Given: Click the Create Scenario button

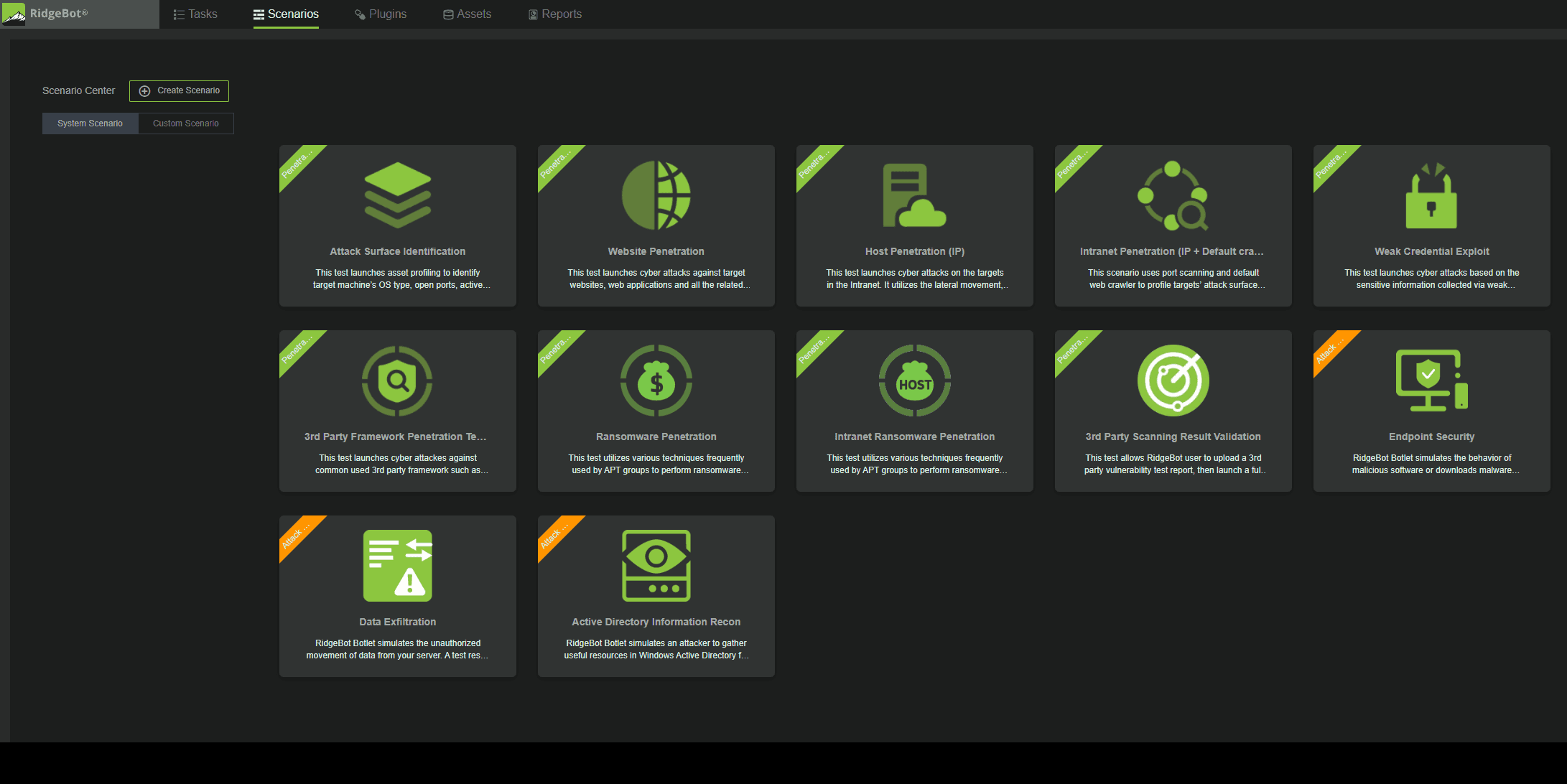Looking at the screenshot, I should tap(179, 91).
